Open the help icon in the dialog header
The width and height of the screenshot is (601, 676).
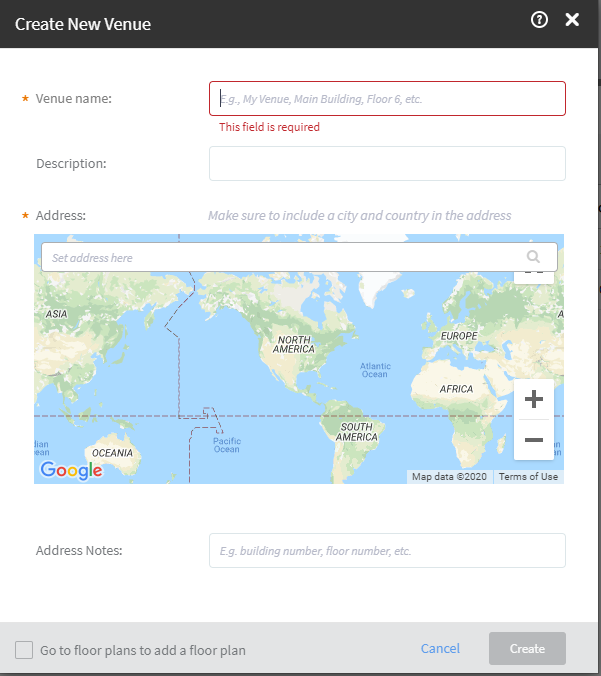(x=540, y=20)
